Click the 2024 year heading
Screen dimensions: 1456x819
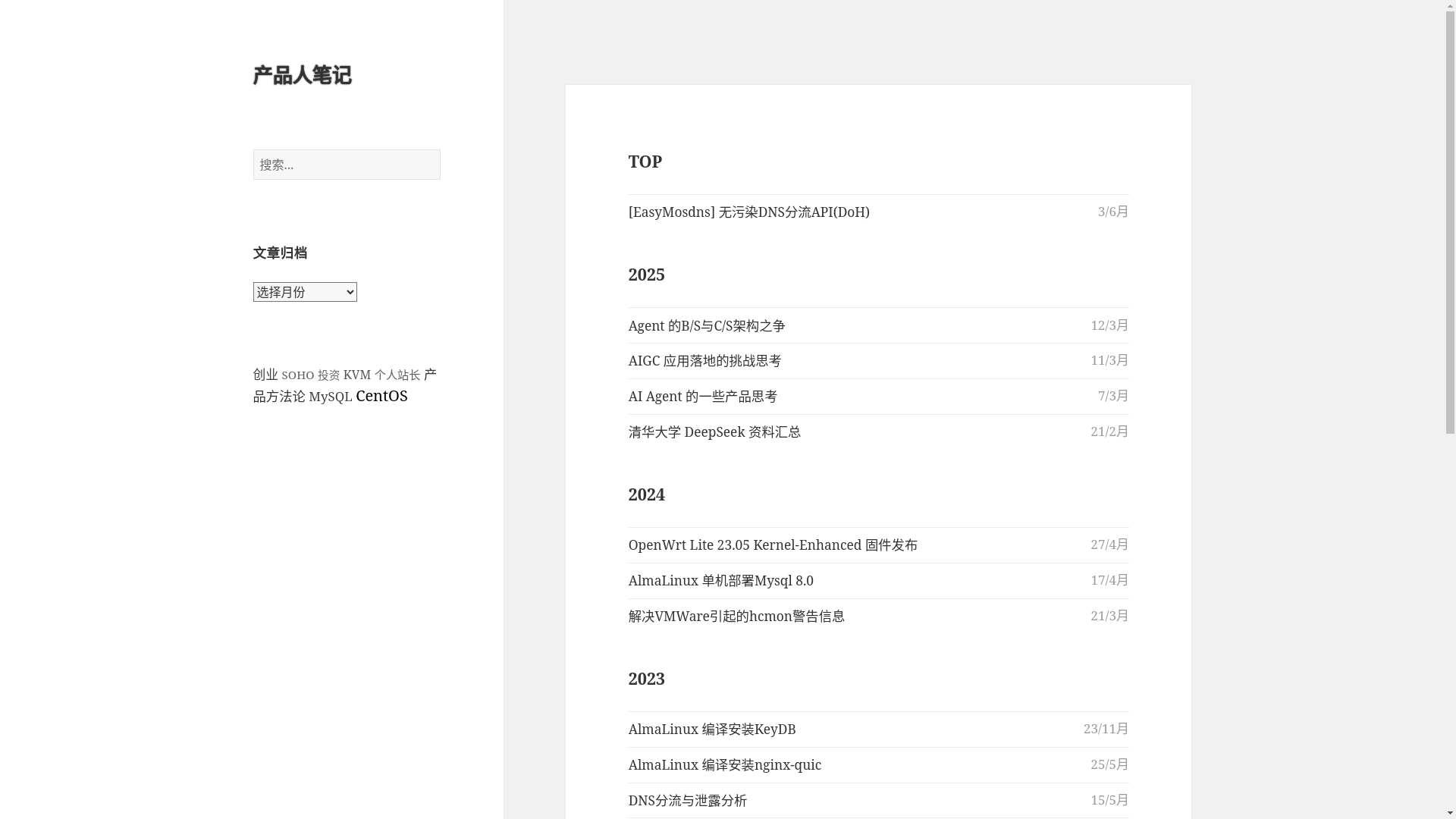[646, 494]
